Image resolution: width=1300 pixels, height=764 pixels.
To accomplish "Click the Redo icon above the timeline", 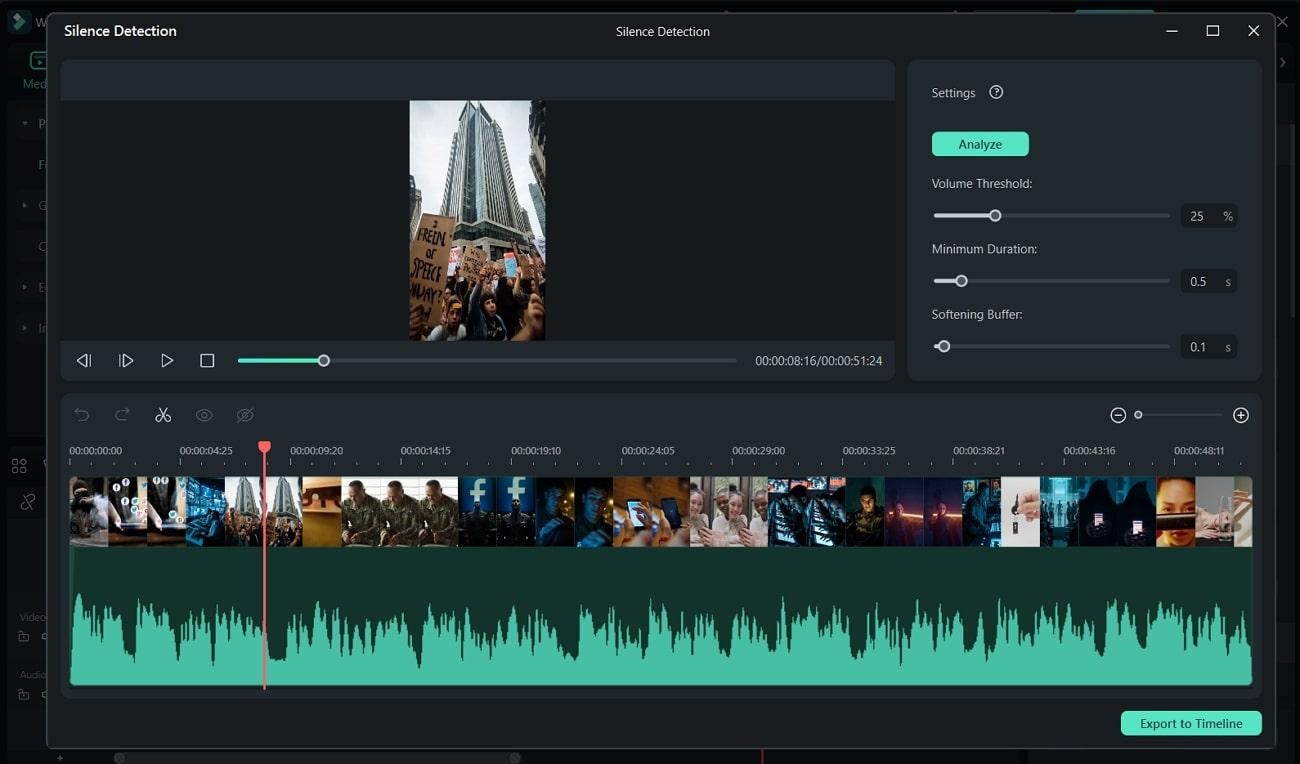I will (x=122, y=414).
